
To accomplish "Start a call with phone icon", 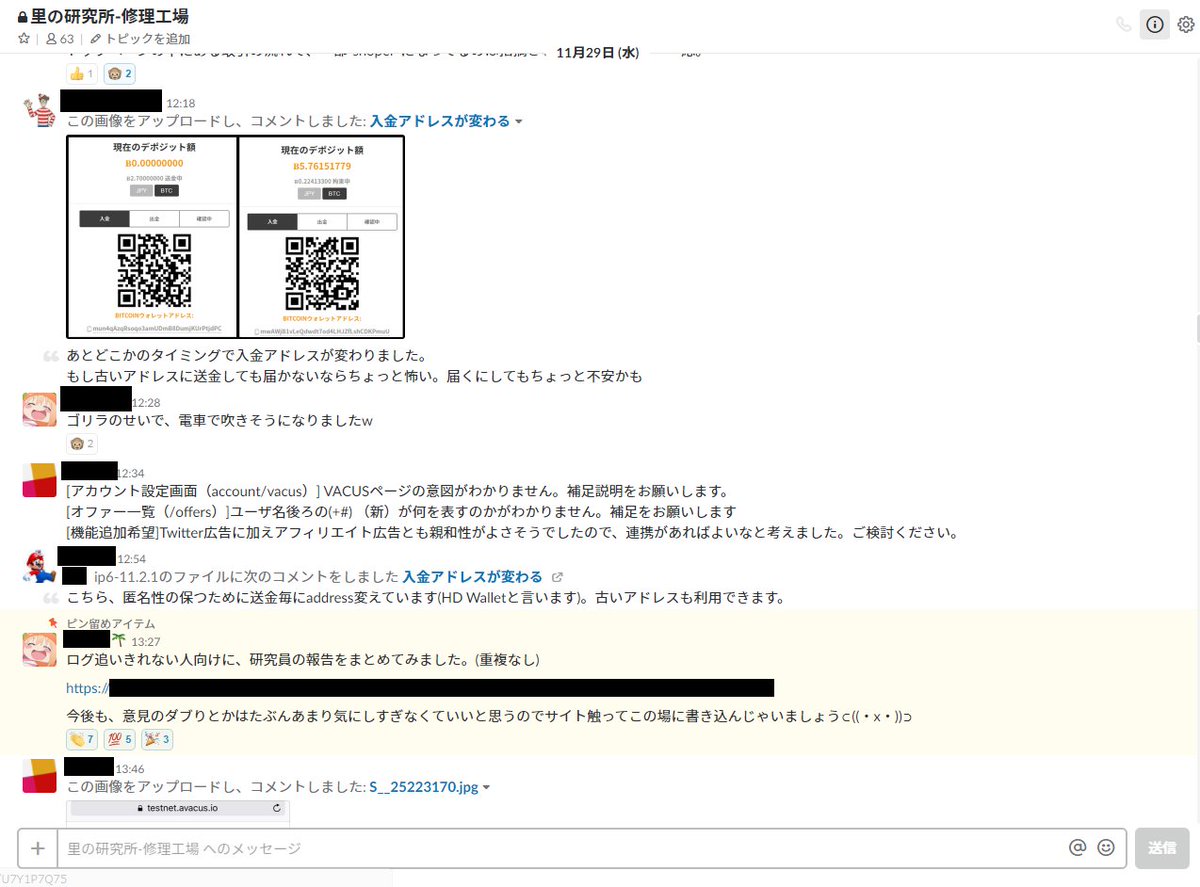I will point(1123,25).
